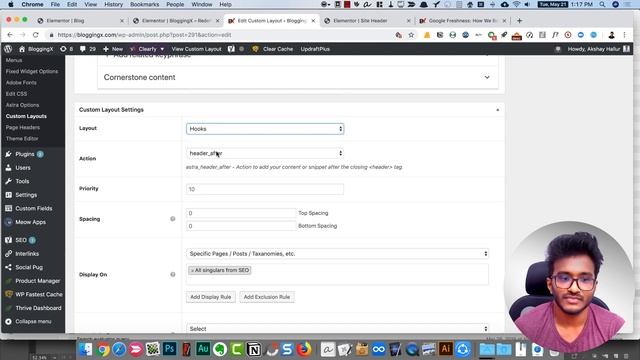Open the Chrome profile avatar
This screenshot has width=640, height=360.
coord(611,35)
